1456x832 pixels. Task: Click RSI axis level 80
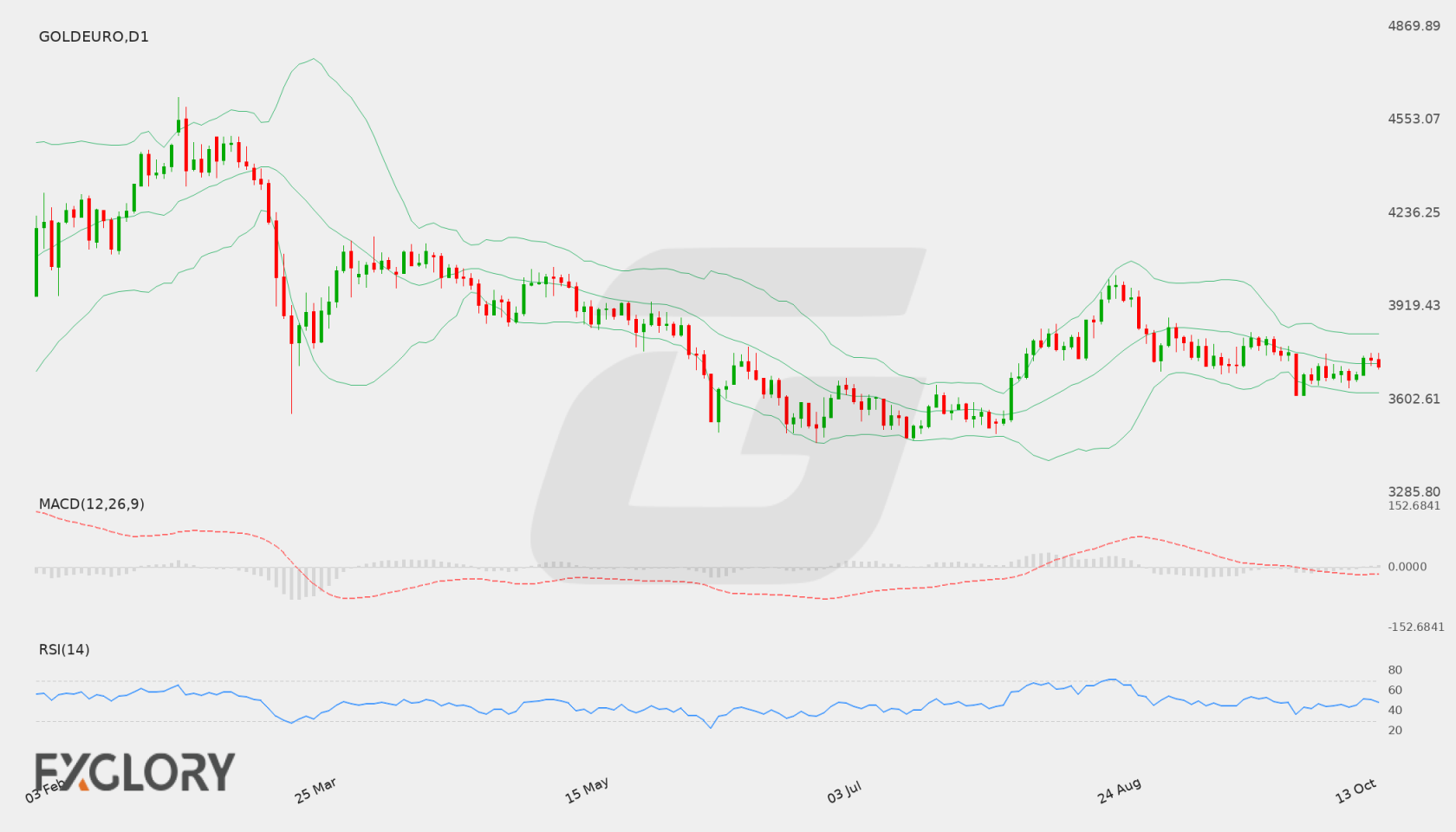(x=1395, y=671)
